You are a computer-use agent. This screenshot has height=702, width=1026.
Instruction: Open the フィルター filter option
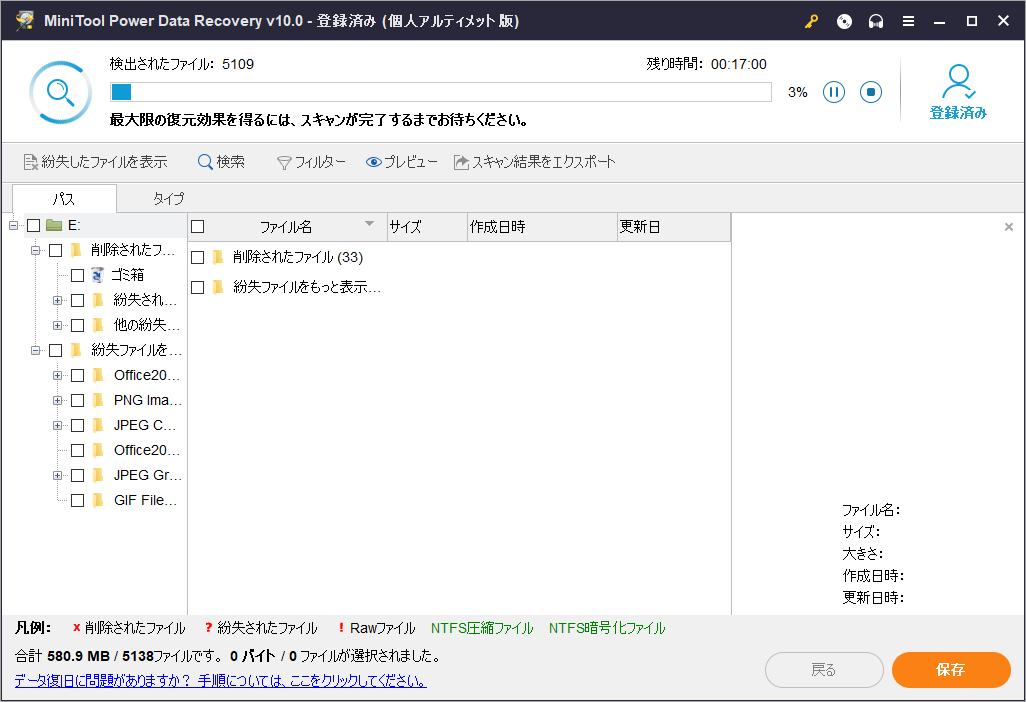click(311, 162)
